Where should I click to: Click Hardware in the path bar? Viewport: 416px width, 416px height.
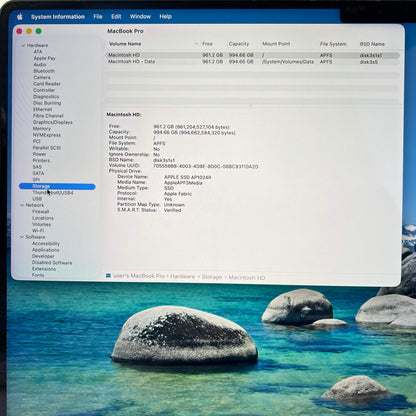[x=183, y=276]
